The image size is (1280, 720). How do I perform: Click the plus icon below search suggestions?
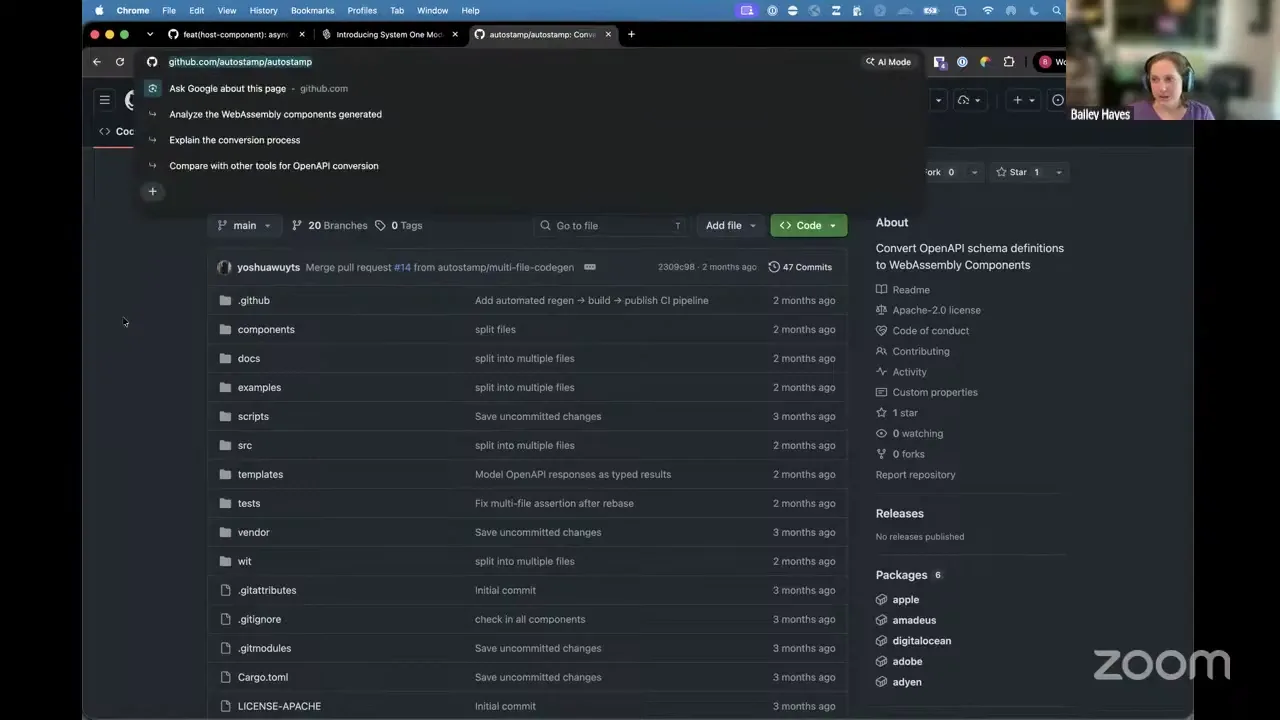point(153,191)
